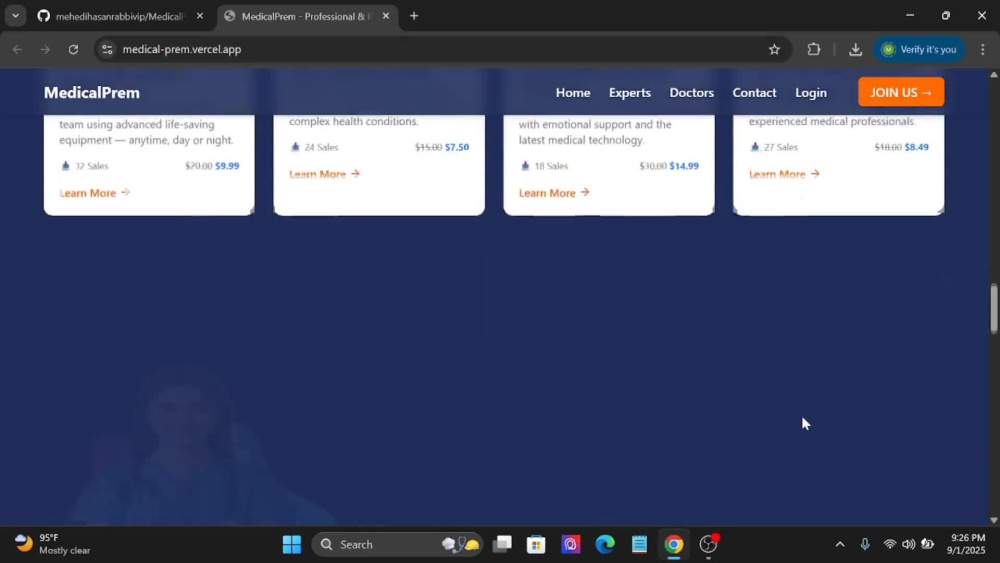The height and width of the screenshot is (563, 1000).
Task: Click the 32 Sales text
Action: click(91, 166)
